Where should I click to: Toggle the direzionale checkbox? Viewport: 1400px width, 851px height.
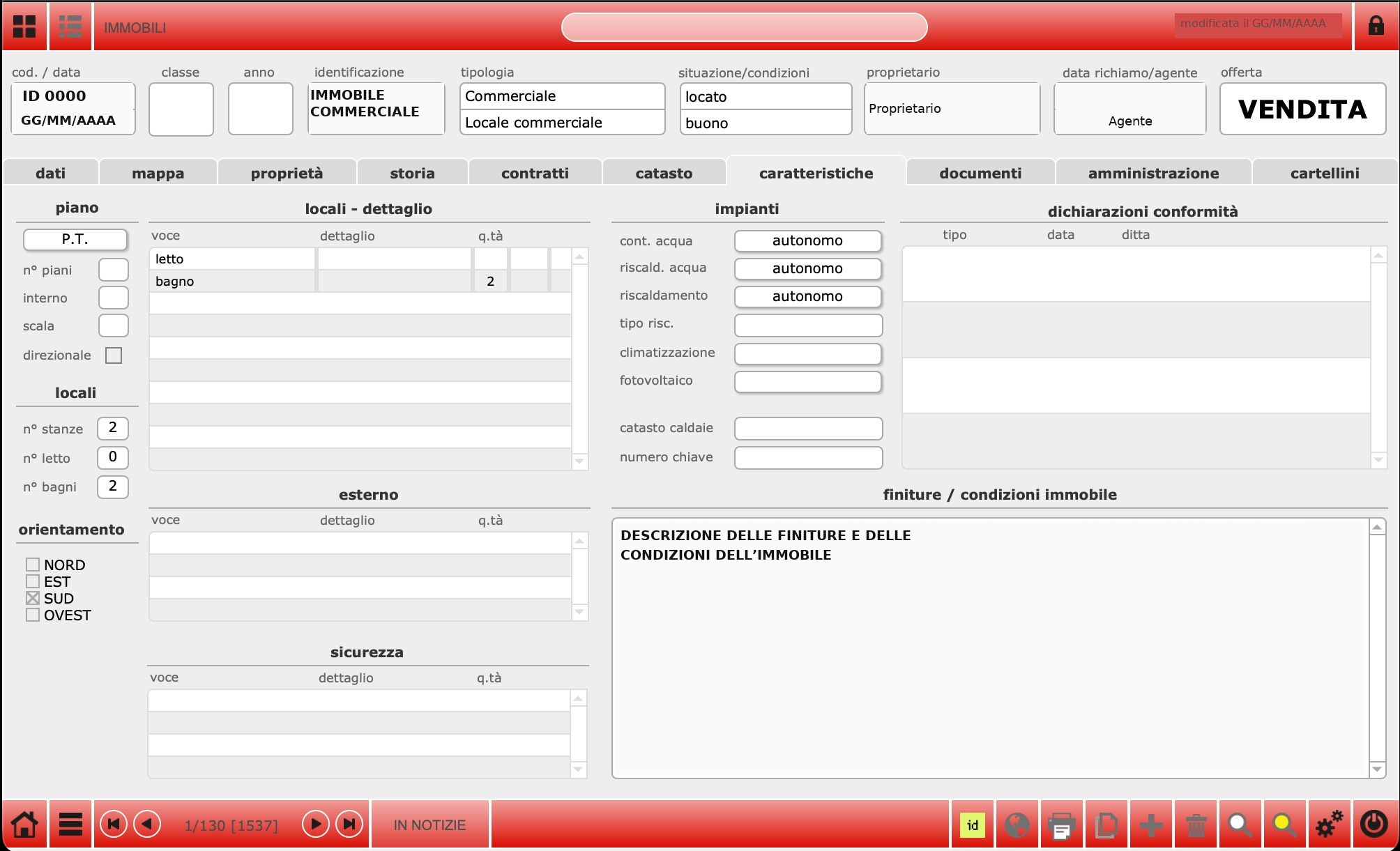point(114,355)
